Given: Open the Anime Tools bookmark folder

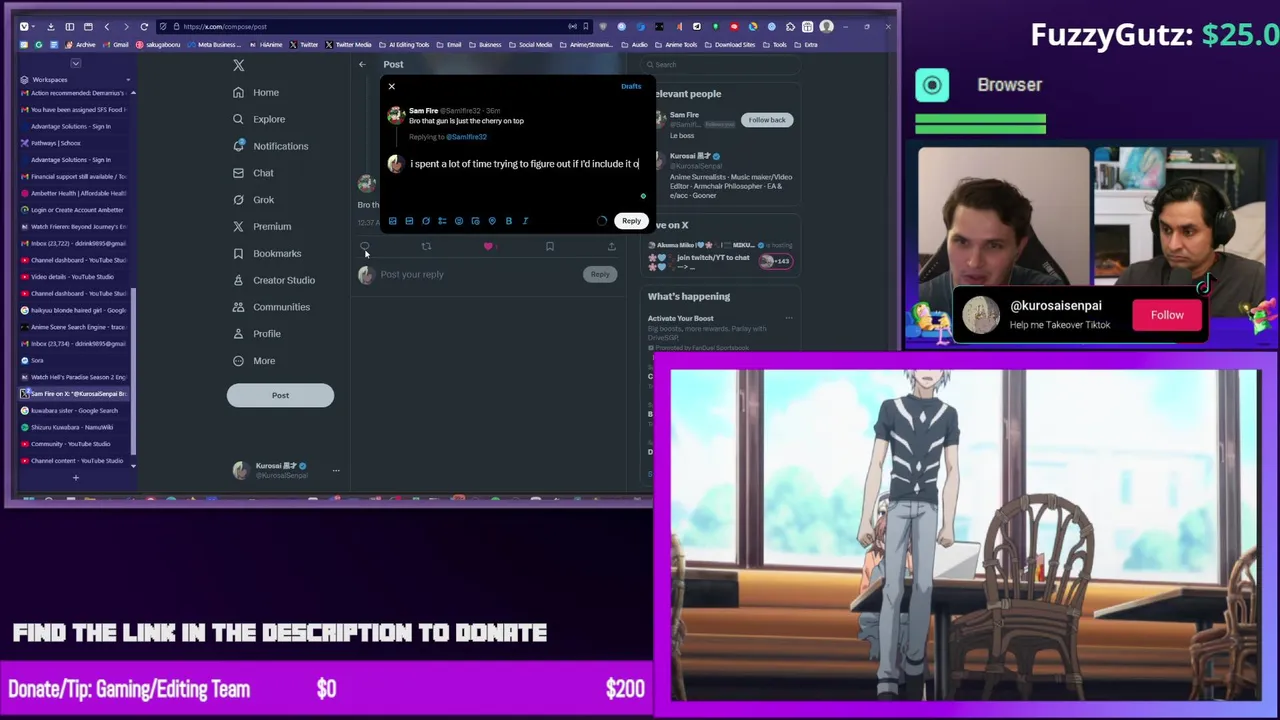Looking at the screenshot, I should [x=677, y=45].
